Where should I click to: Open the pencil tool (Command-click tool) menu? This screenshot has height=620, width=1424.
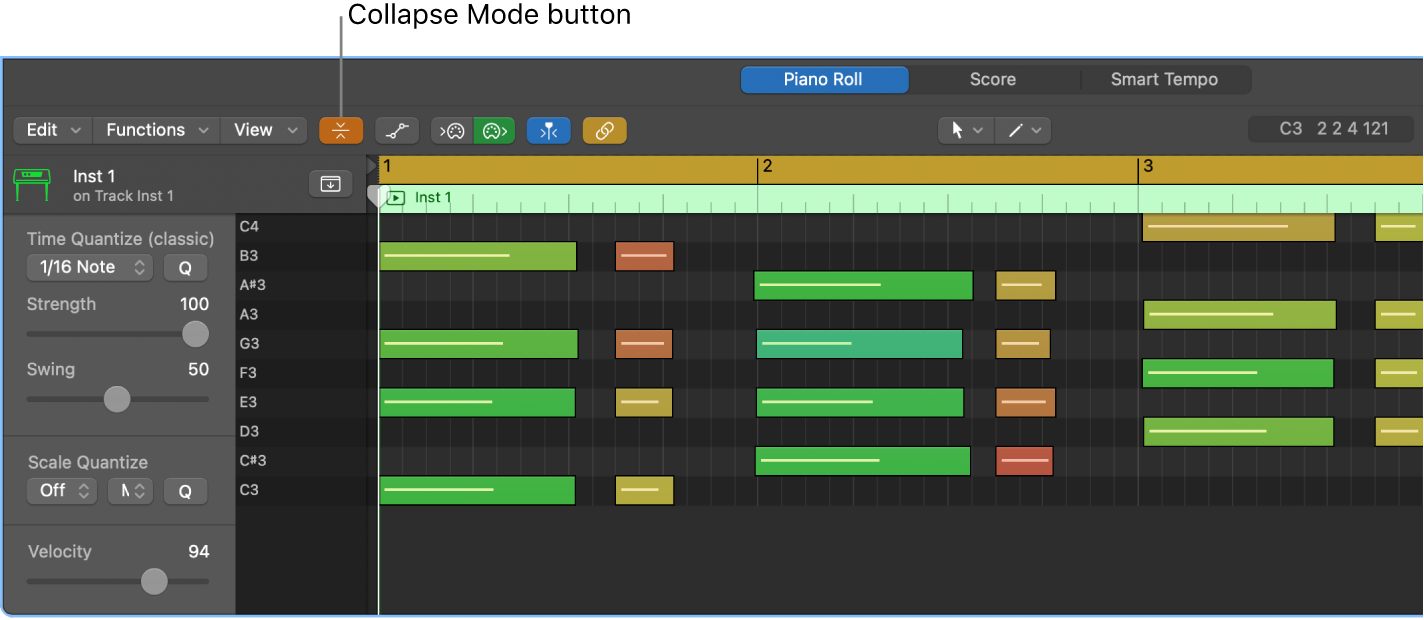1023,130
